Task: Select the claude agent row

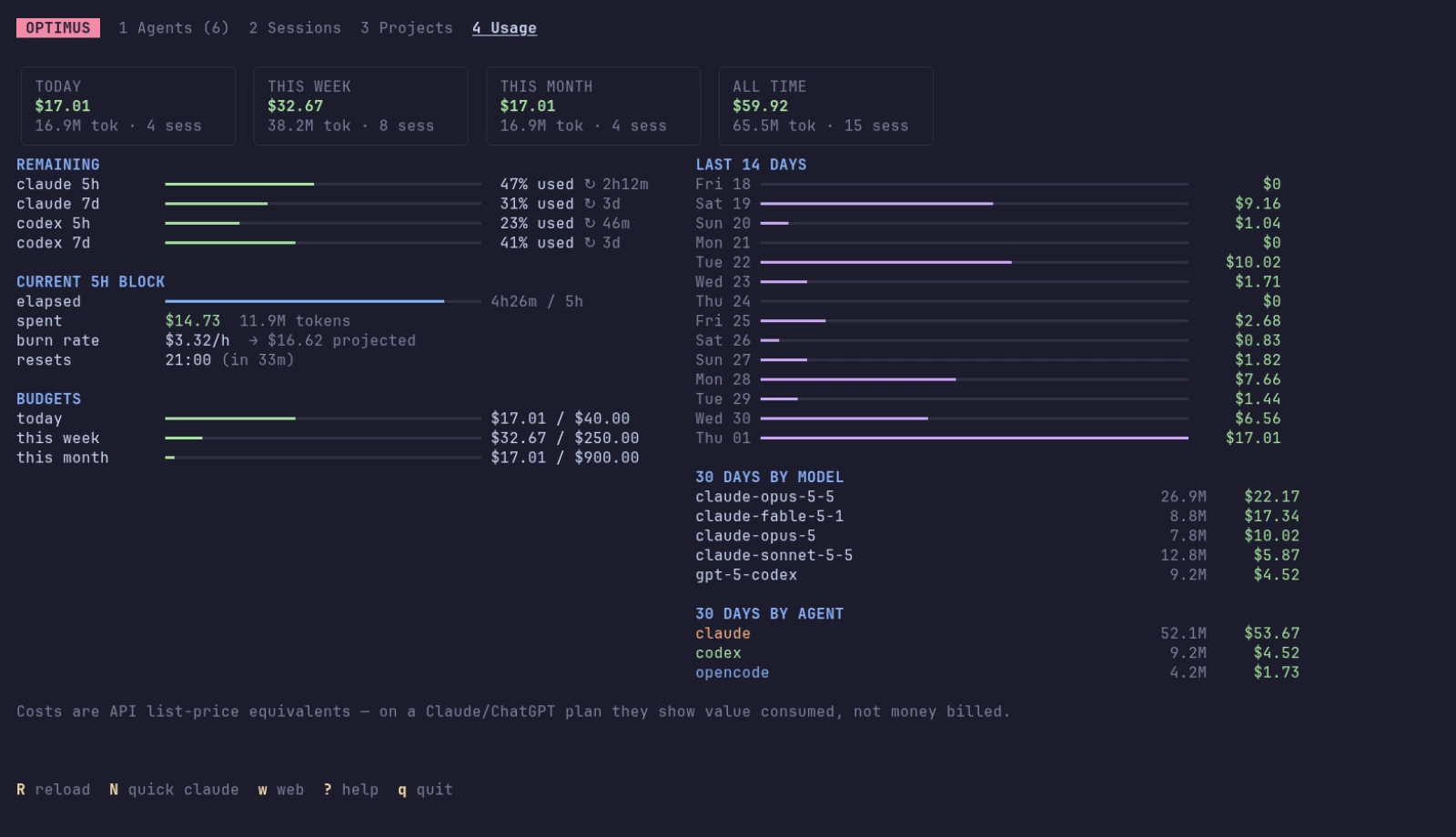Action: click(x=997, y=633)
